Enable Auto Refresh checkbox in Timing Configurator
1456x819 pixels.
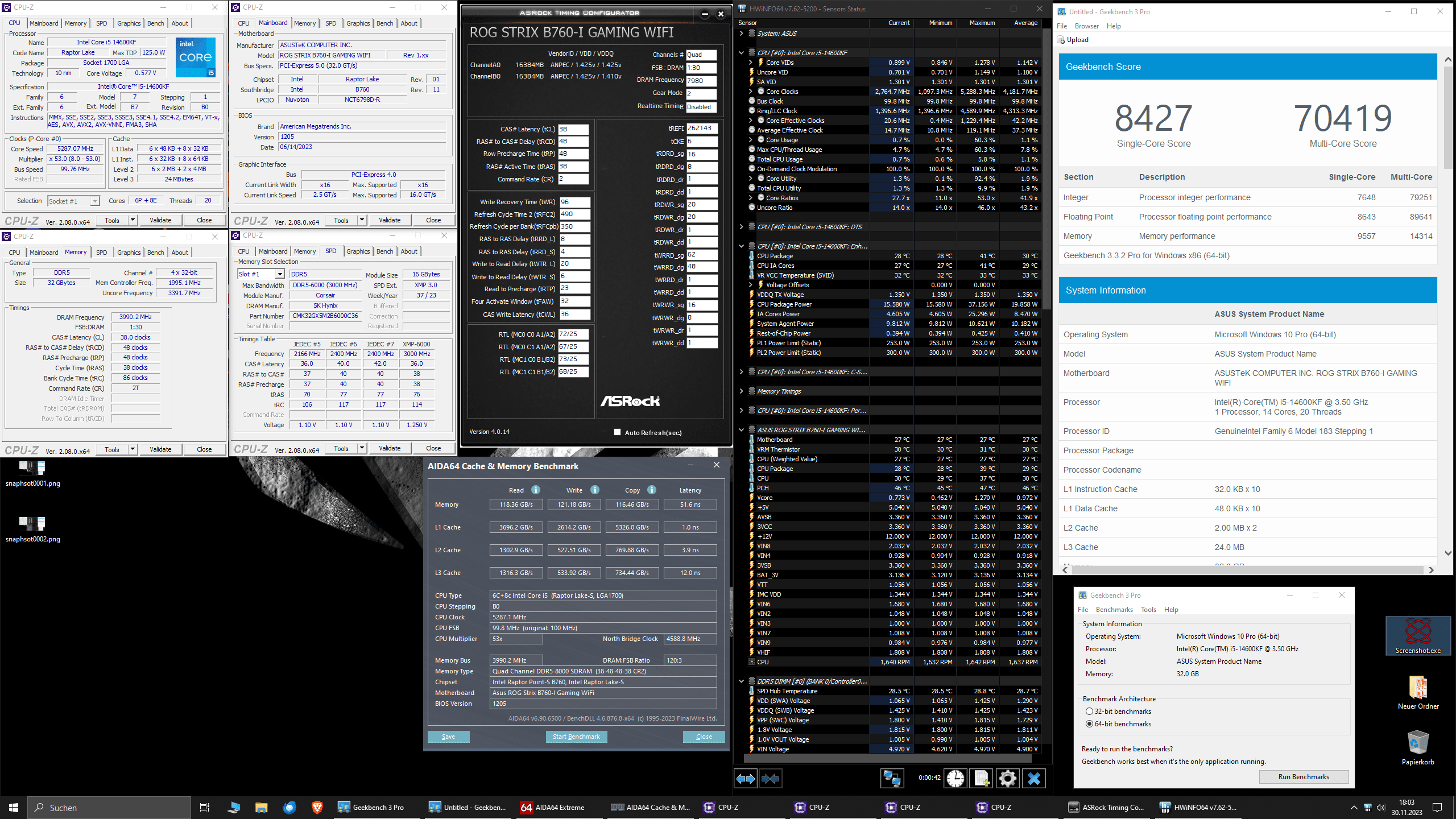[x=617, y=432]
